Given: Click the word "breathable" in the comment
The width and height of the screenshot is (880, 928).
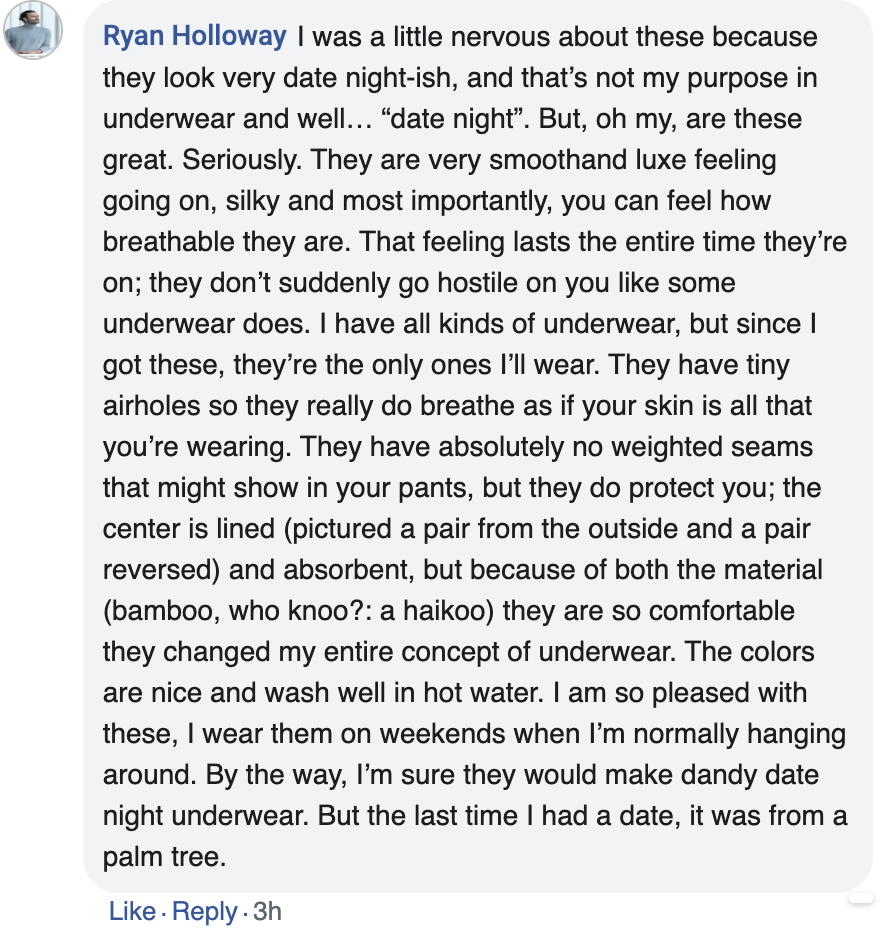Looking at the screenshot, I should (x=178, y=242).
